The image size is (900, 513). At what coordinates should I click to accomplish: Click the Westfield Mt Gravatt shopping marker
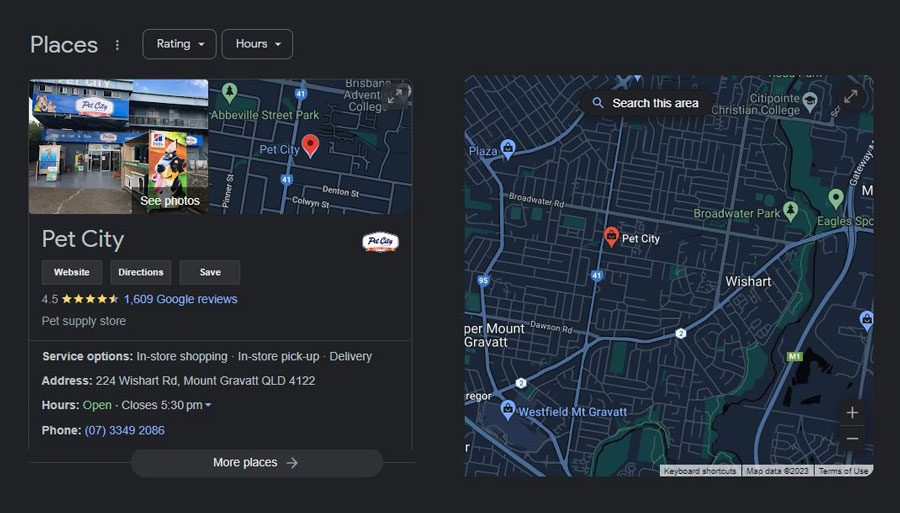[x=507, y=410]
